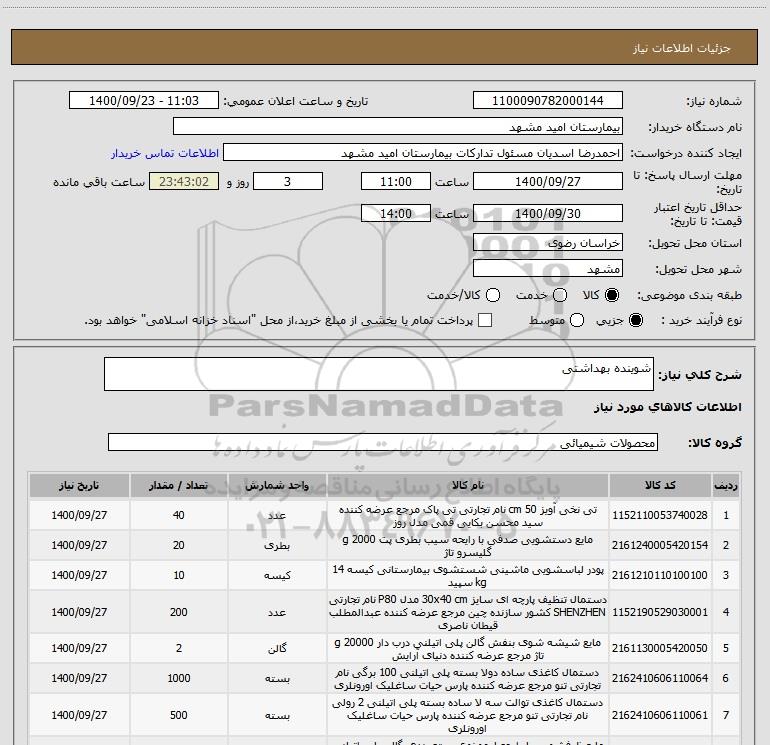Click the تعداد / مقدار column header
Screen dimensions: 770x745
[179, 486]
